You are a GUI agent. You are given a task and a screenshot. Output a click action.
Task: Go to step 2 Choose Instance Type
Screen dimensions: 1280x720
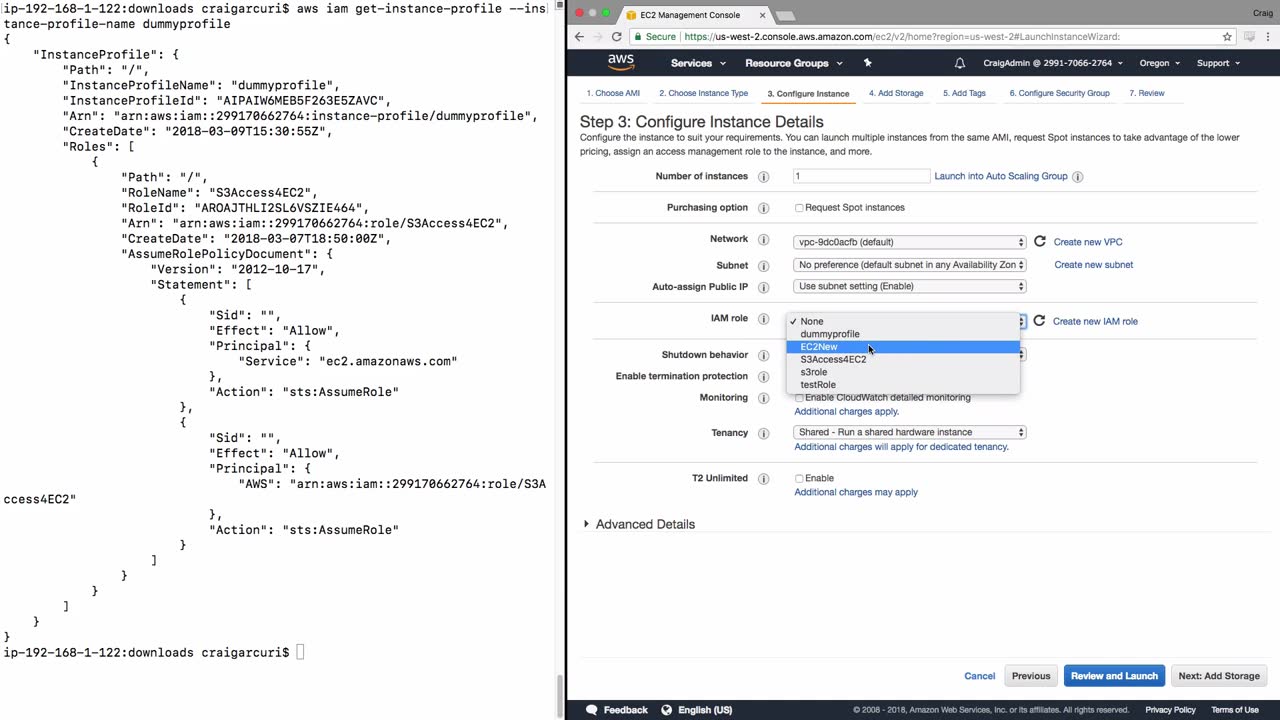tap(703, 93)
